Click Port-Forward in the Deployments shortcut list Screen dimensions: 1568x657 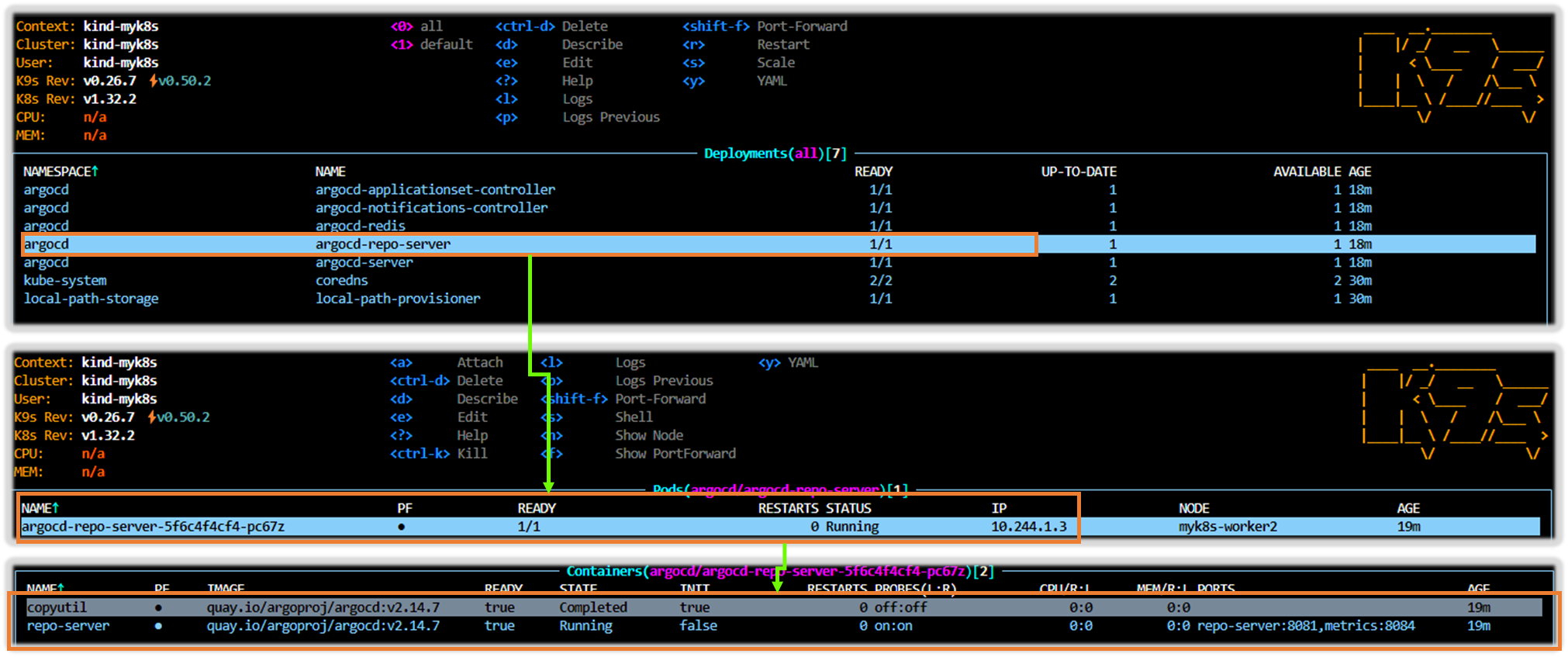tap(802, 26)
